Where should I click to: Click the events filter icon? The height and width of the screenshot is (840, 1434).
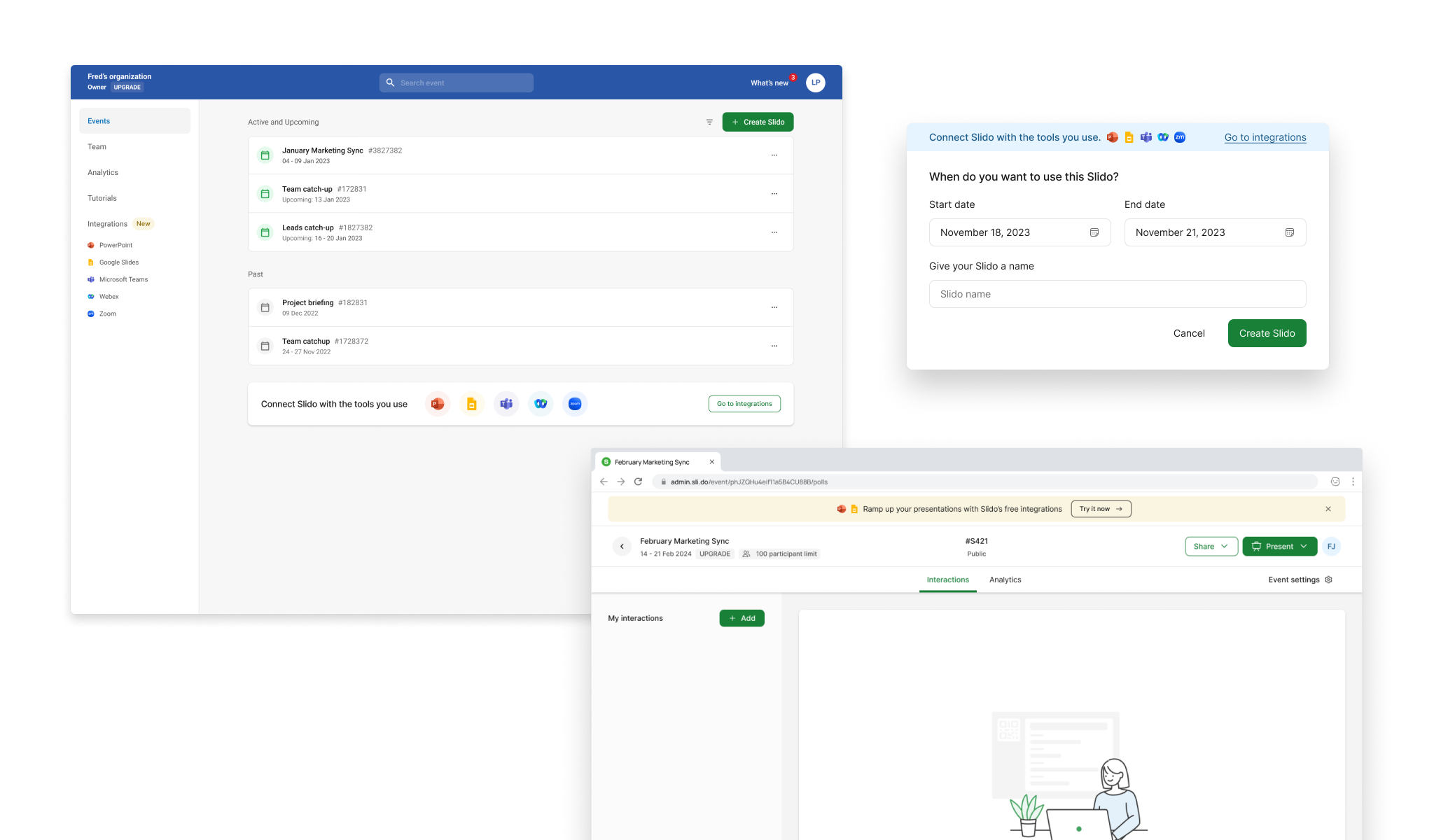pos(709,122)
